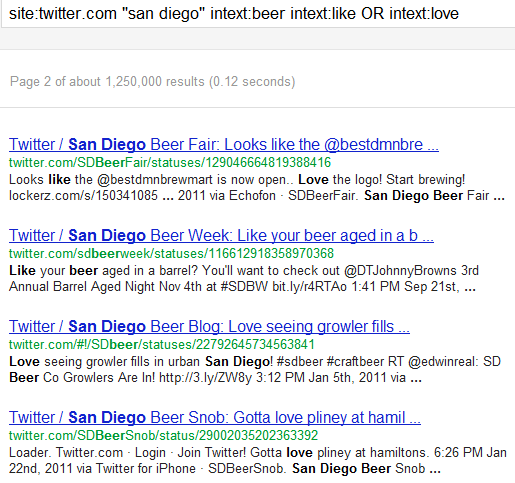The image size is (515, 483).
Task: Click the snippet about pliney at hamiltons
Action: coord(258,461)
